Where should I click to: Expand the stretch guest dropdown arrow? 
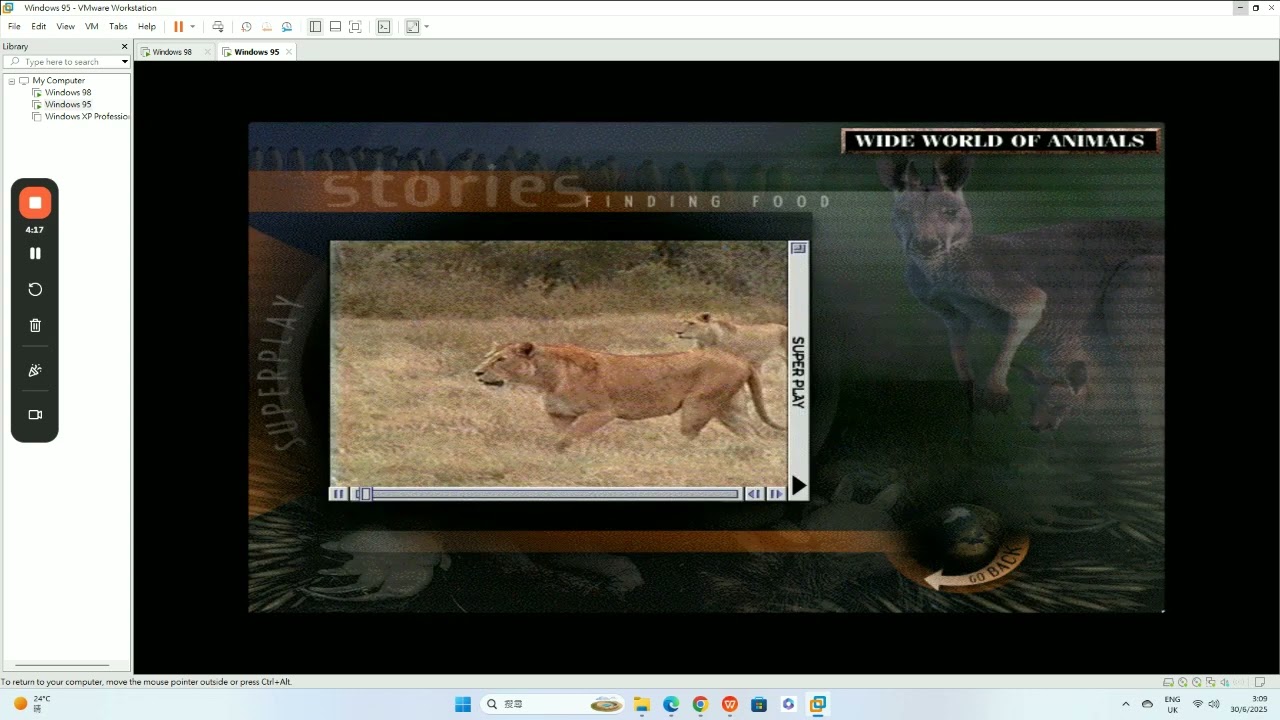click(427, 27)
